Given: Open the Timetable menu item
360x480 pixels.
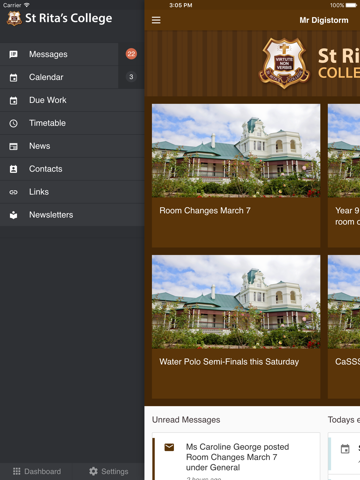Looking at the screenshot, I should (x=72, y=123).
